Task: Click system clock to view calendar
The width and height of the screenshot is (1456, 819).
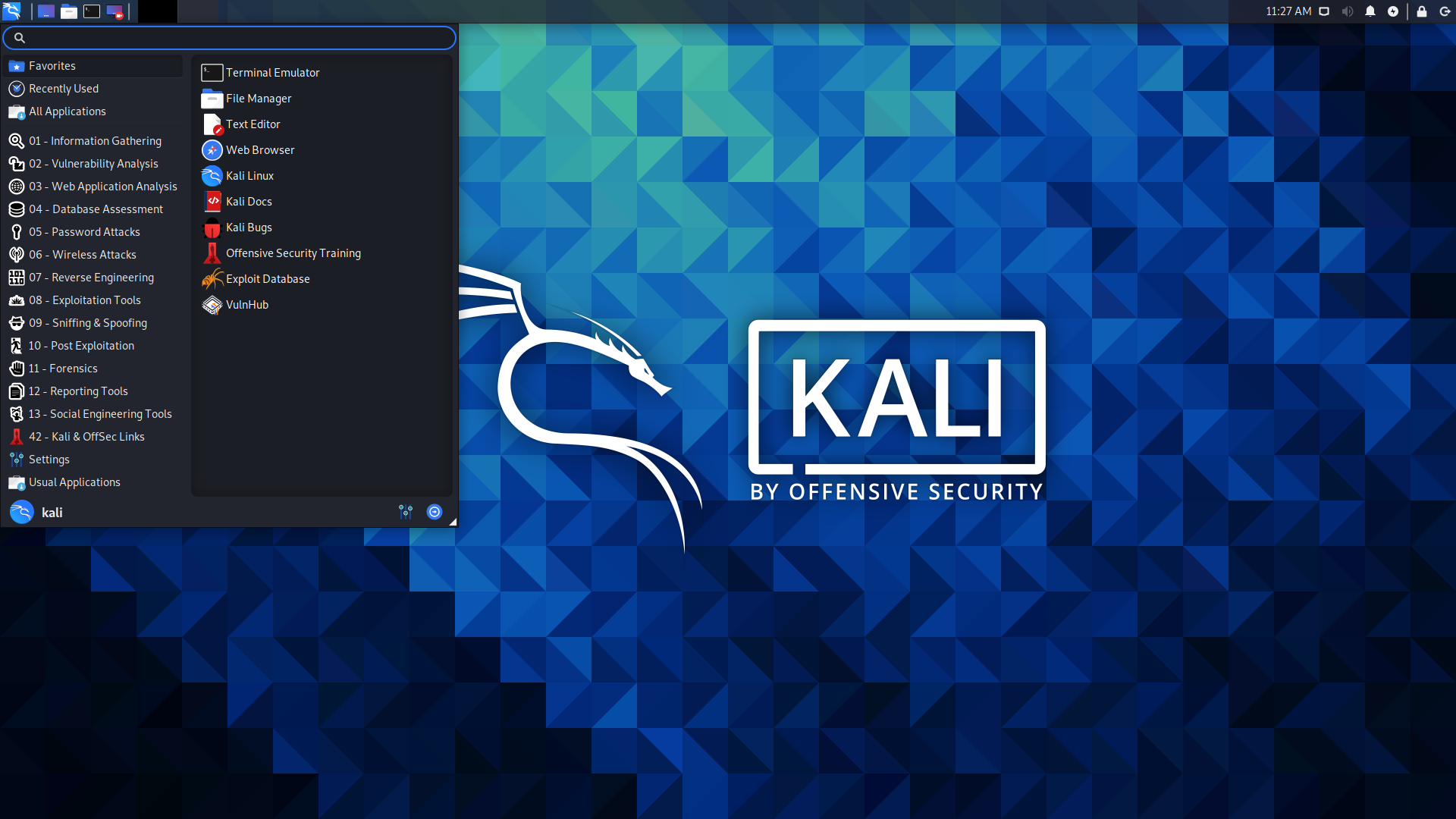Action: coord(1290,11)
